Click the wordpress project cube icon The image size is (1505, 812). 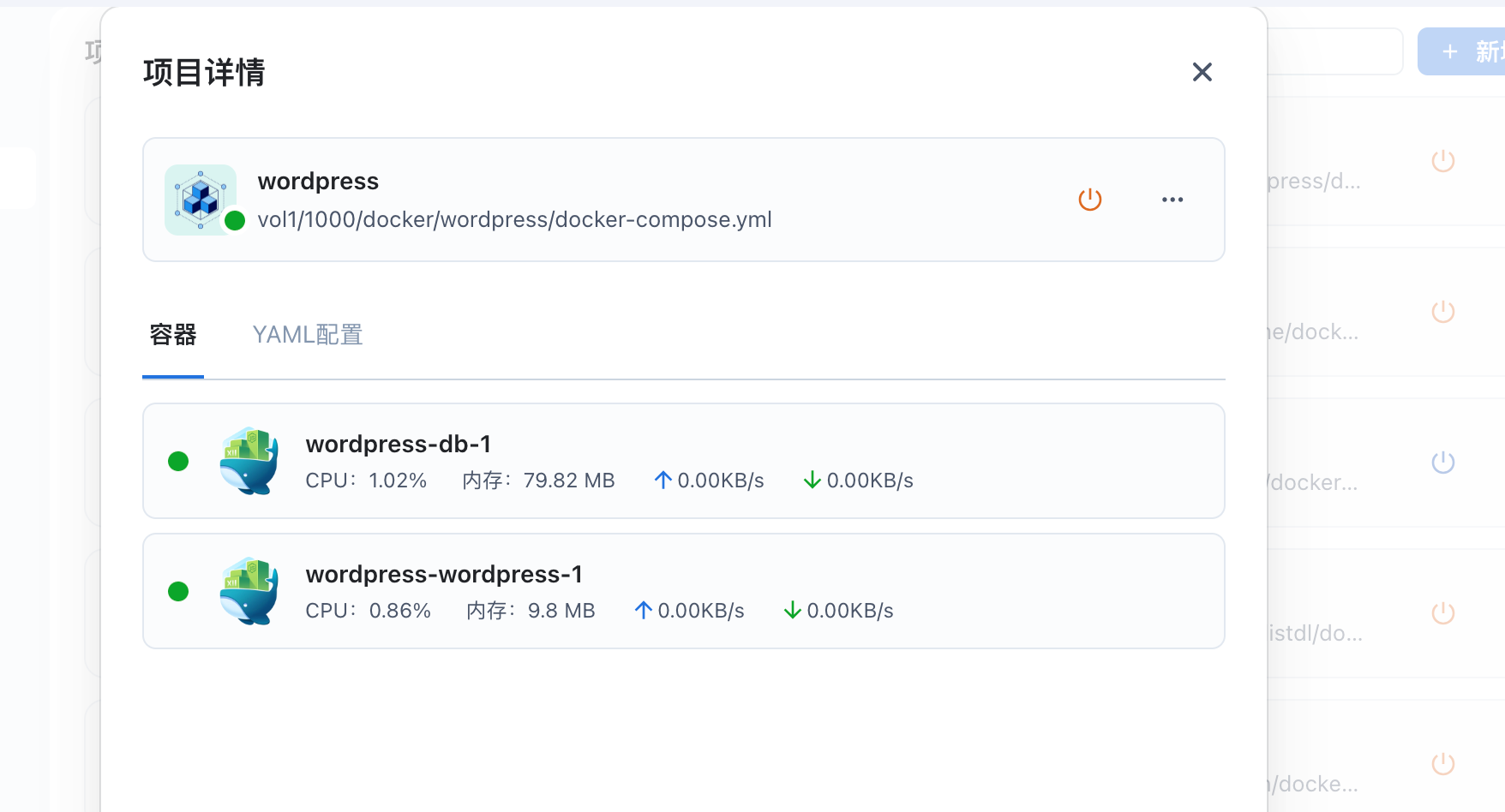tap(201, 199)
